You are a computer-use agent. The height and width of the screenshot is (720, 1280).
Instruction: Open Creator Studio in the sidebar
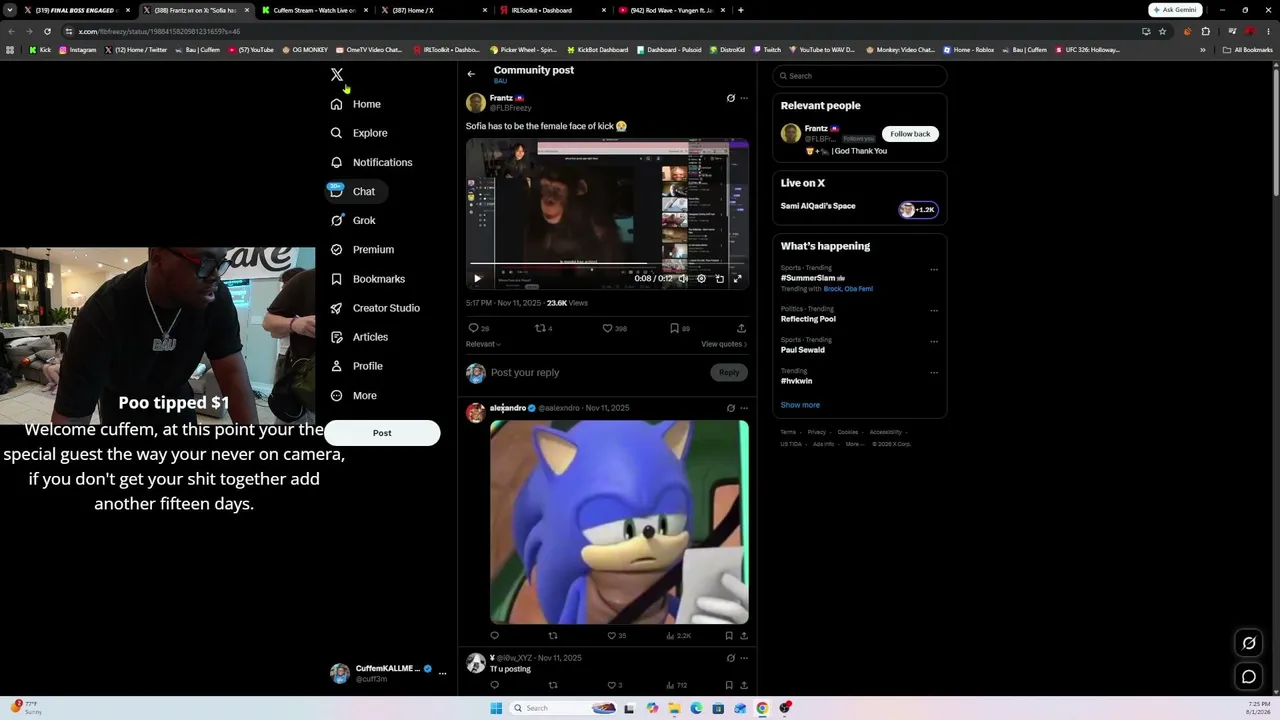375,308
